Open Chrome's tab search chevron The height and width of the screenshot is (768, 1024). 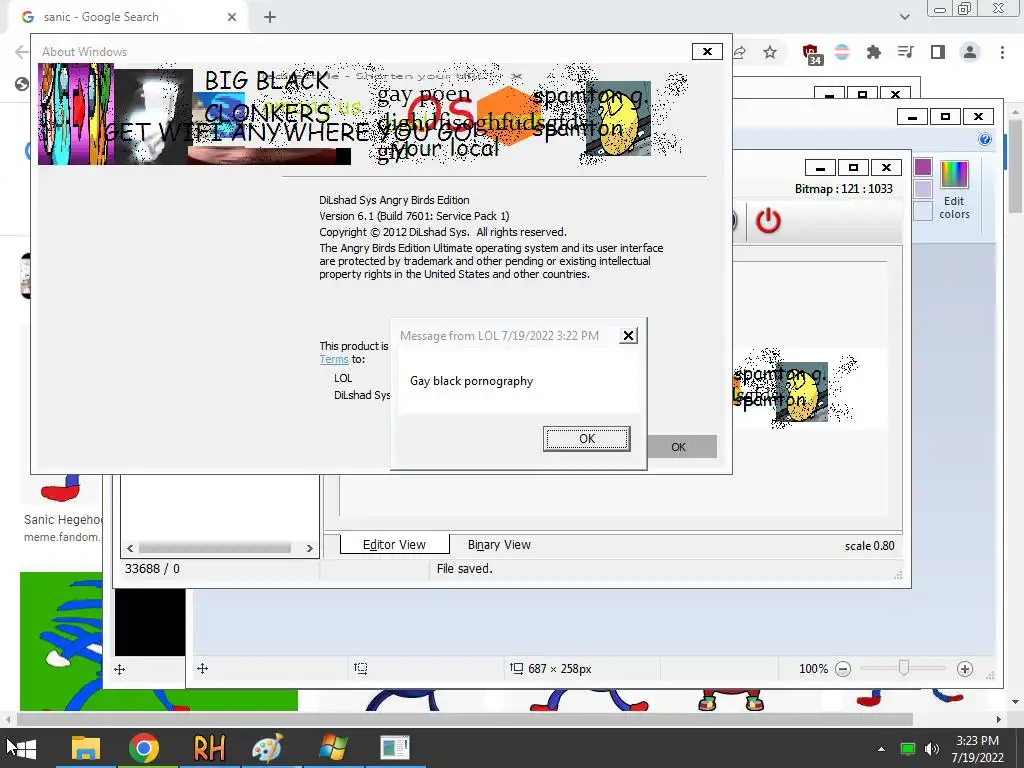[904, 17]
